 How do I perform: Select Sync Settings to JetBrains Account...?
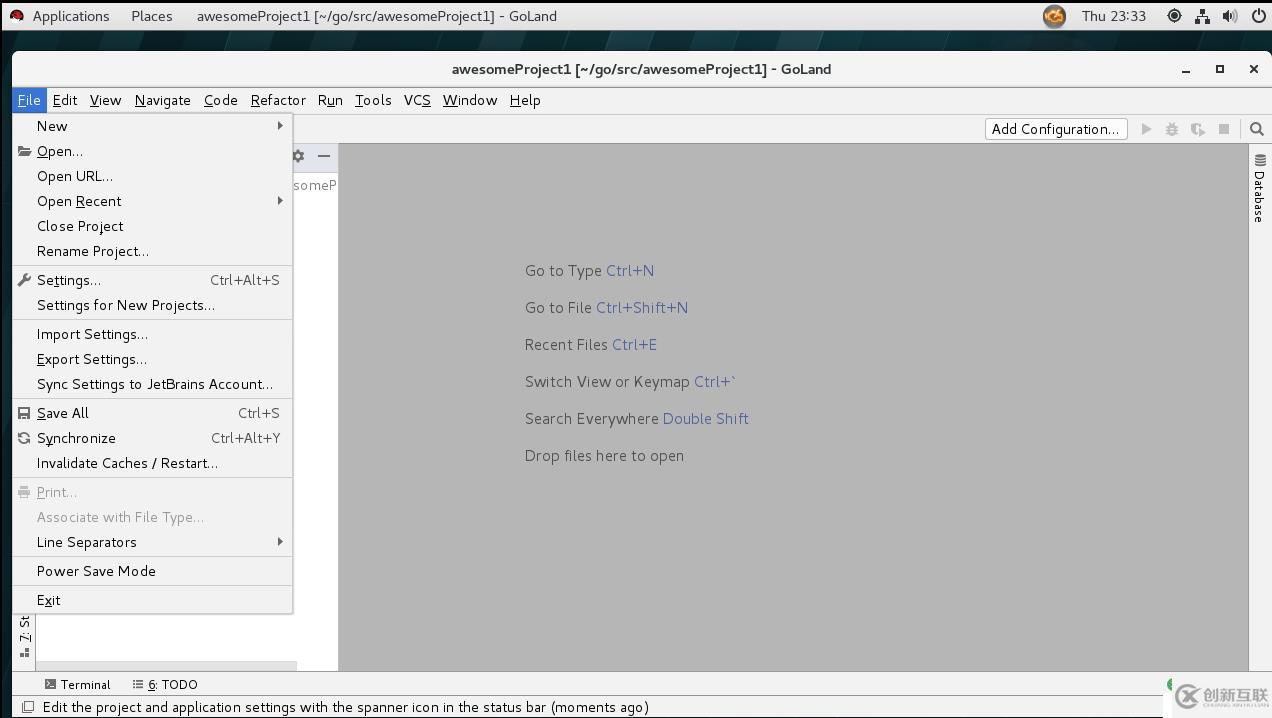coord(153,384)
